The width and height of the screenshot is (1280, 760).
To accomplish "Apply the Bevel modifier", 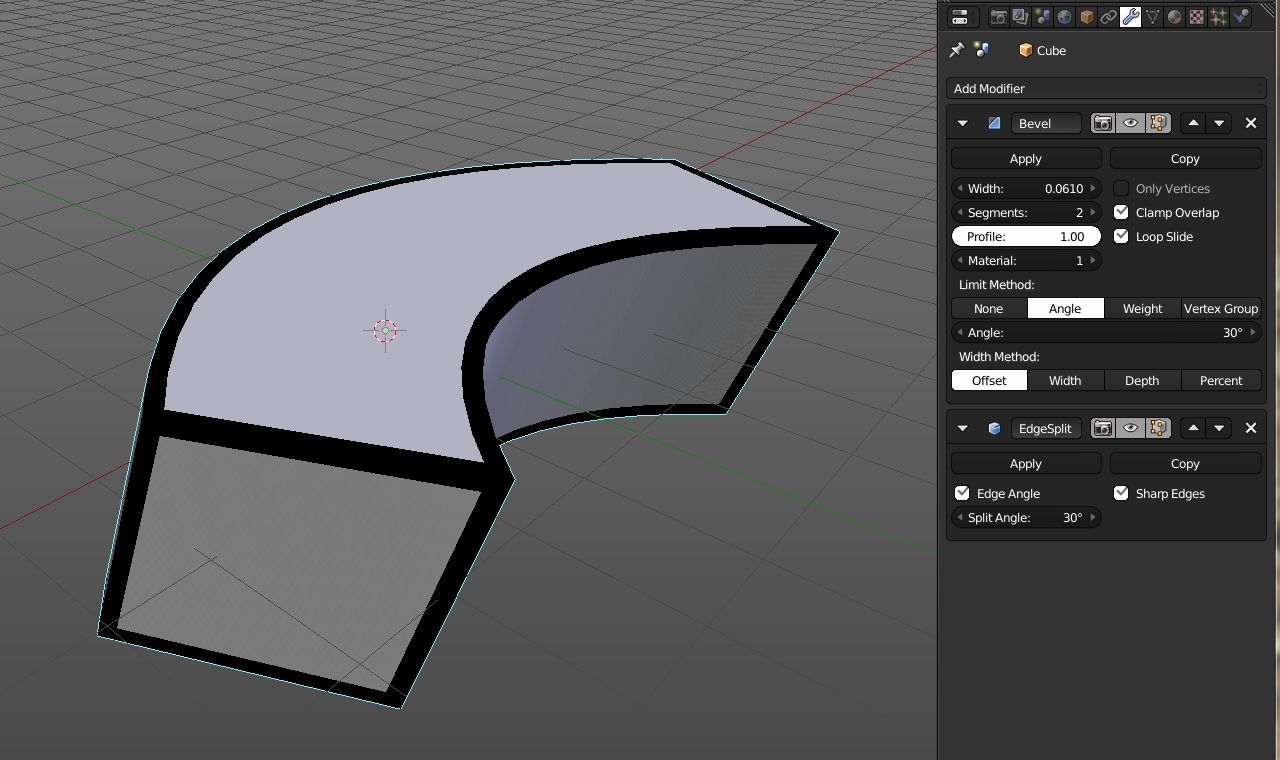I will 1026,158.
